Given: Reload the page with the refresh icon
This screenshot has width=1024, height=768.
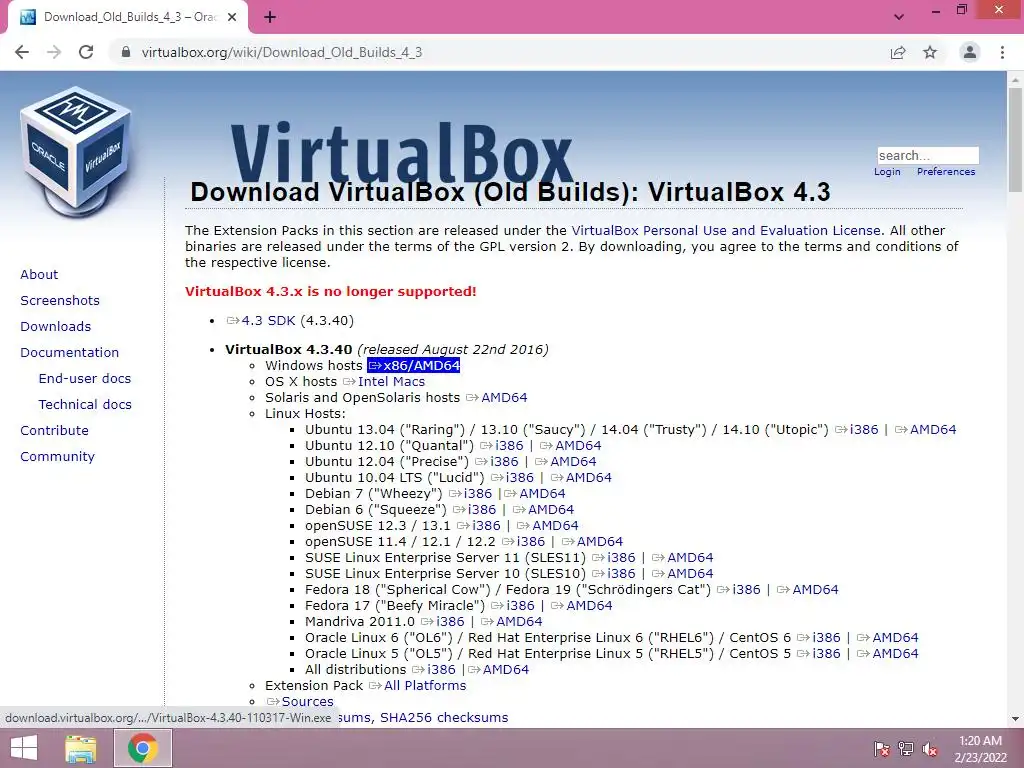Looking at the screenshot, I should 86,52.
